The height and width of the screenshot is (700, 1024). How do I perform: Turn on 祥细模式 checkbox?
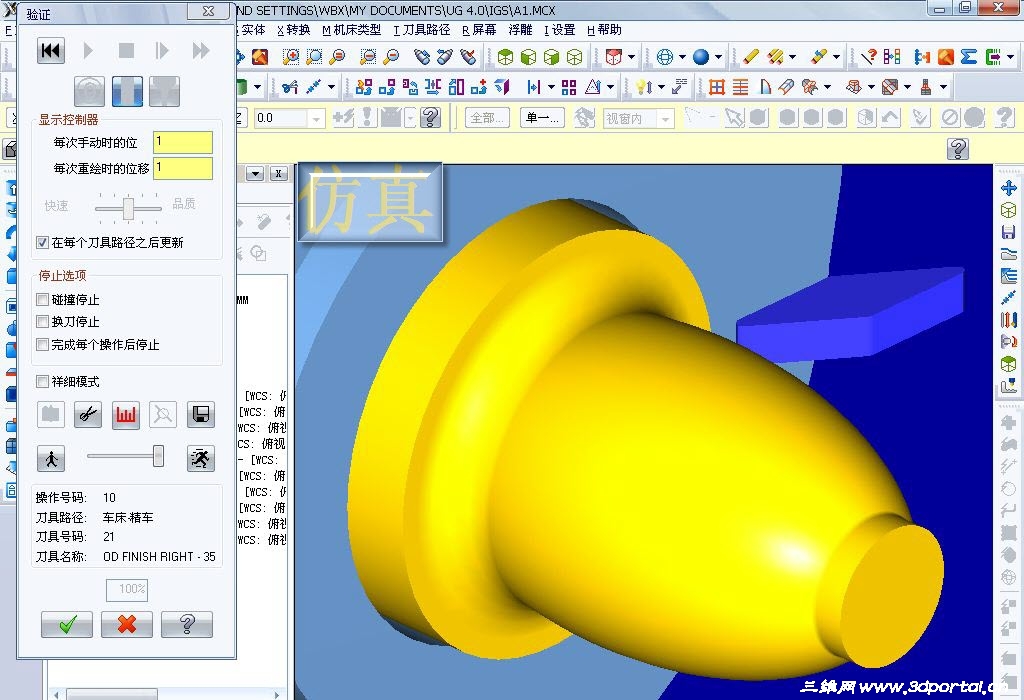point(42,381)
